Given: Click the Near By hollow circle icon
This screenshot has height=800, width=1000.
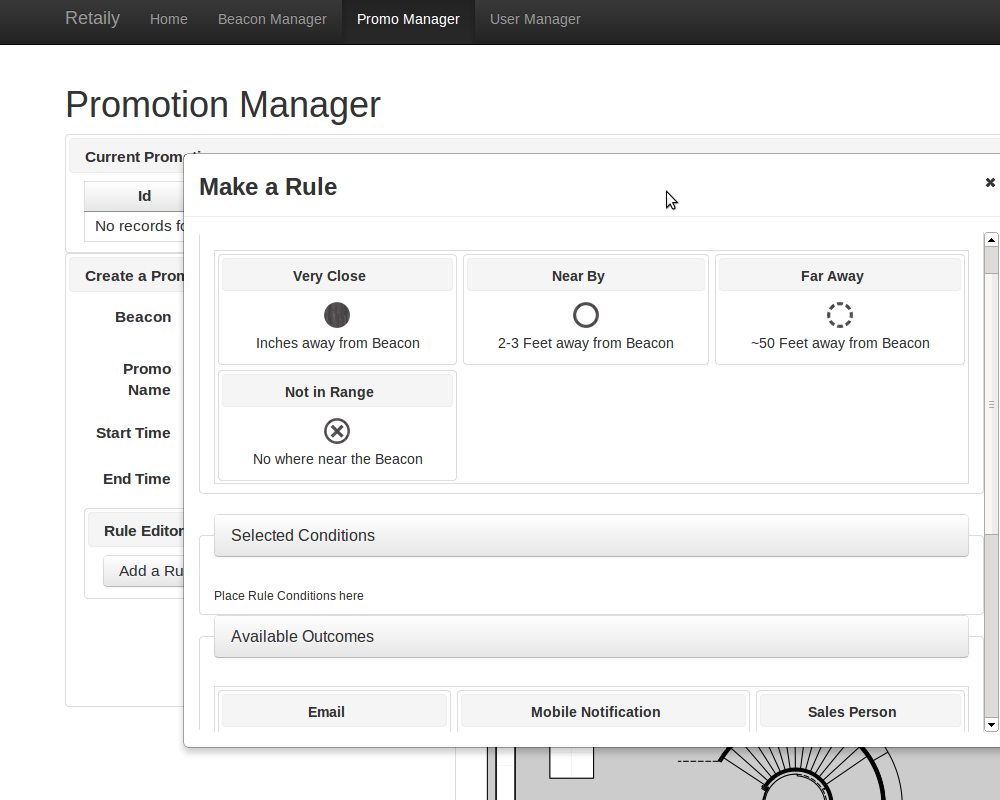Looking at the screenshot, I should [x=585, y=315].
